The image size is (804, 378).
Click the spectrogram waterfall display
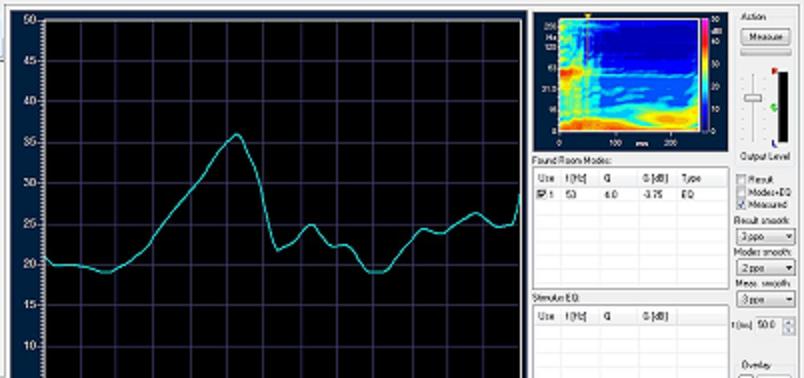[629, 75]
